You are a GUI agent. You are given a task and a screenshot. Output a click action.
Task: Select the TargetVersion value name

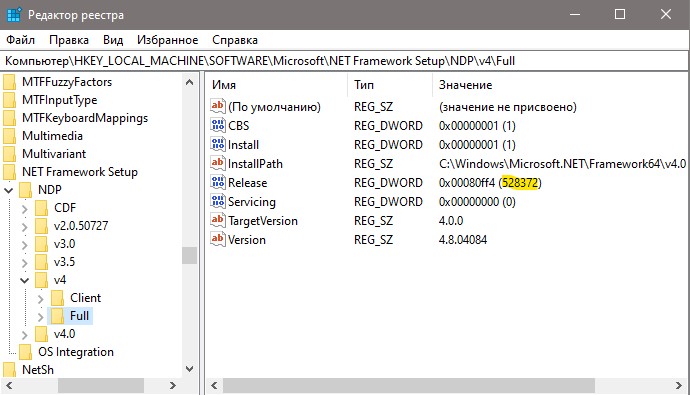(263, 221)
